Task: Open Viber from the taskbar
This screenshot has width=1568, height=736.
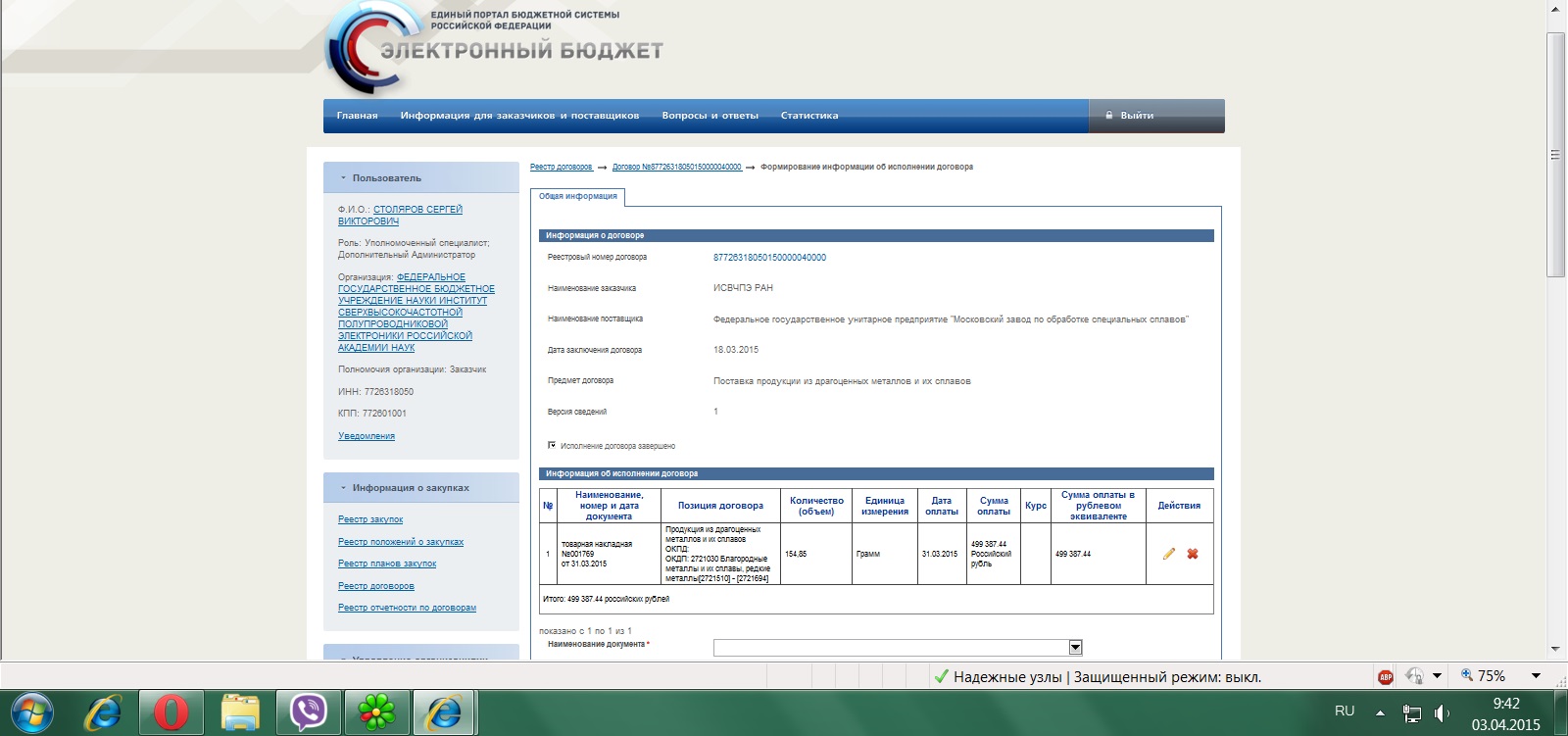Action: point(309,711)
